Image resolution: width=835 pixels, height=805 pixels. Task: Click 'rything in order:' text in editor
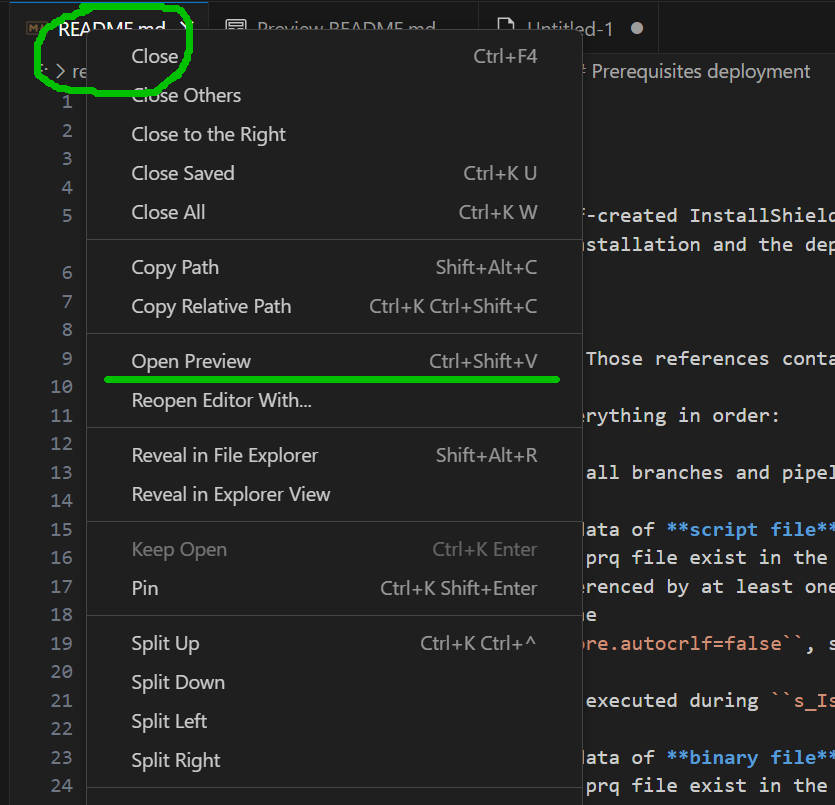tap(681, 415)
